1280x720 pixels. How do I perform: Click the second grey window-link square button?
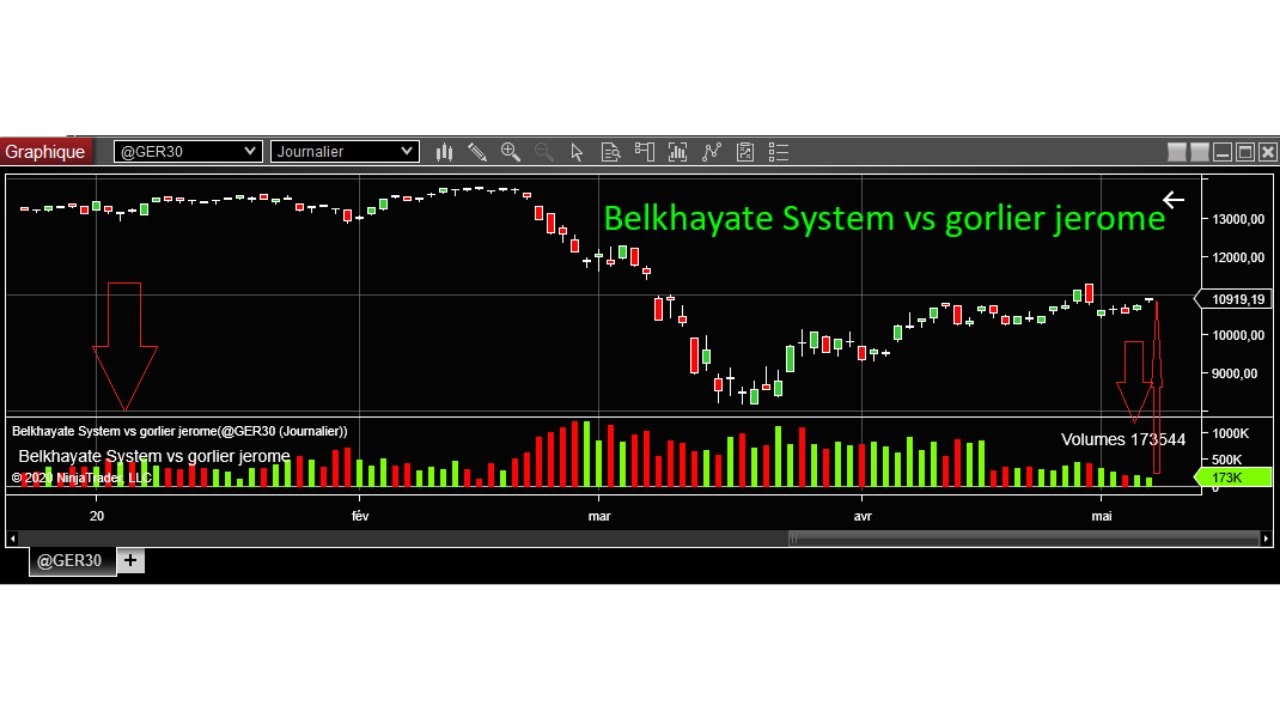click(1200, 152)
